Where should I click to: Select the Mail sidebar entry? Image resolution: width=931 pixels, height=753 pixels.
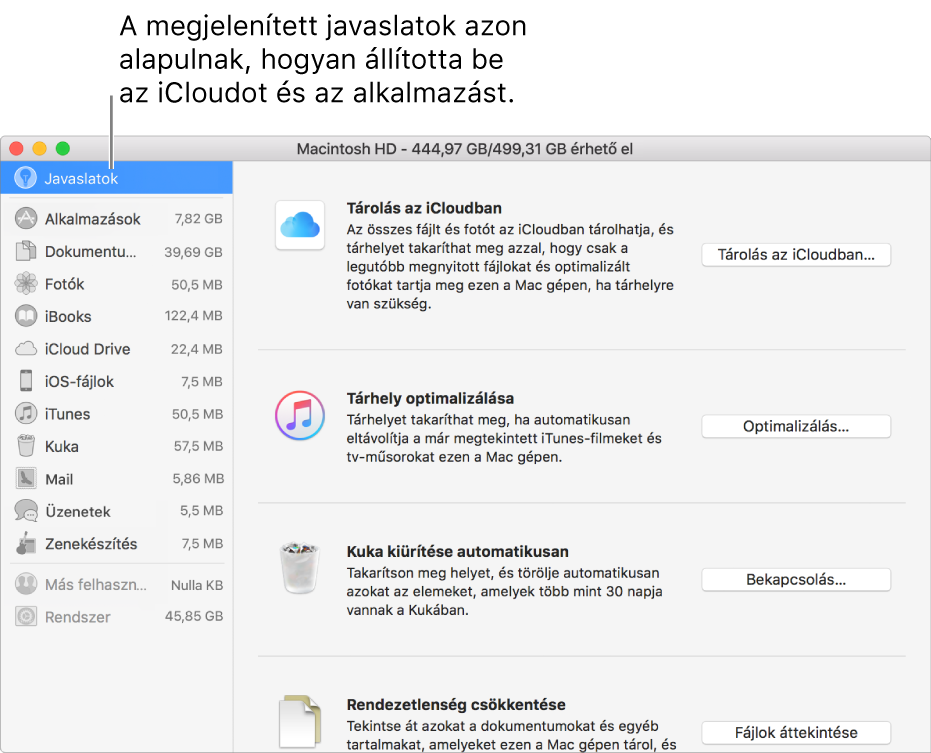116,479
